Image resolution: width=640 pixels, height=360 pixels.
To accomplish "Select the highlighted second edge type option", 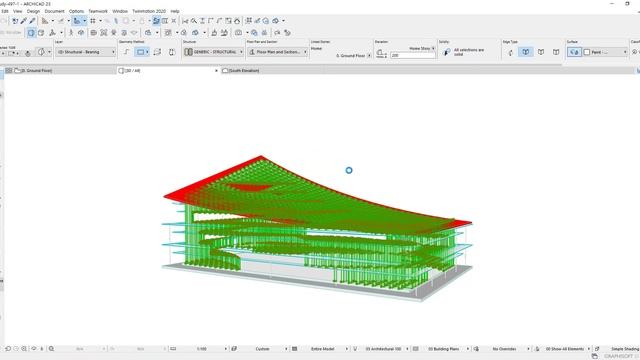I will point(525,52).
